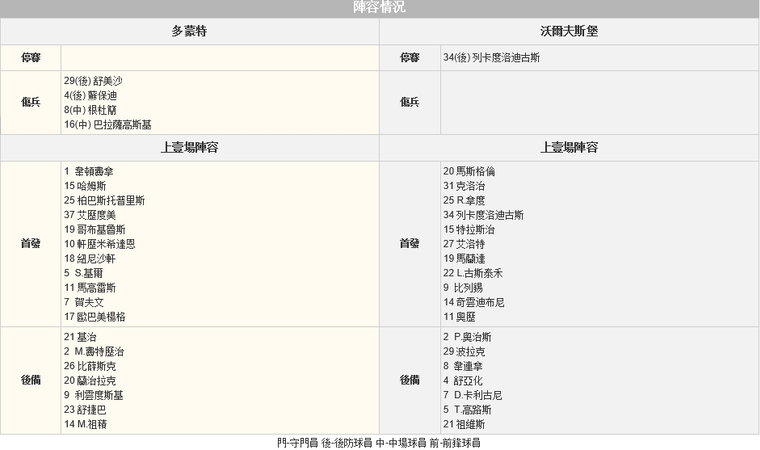Image resolution: width=760 pixels, height=450 pixels.
Task: Click '停賽' label in the 多蒙特 column
Action: (31, 58)
